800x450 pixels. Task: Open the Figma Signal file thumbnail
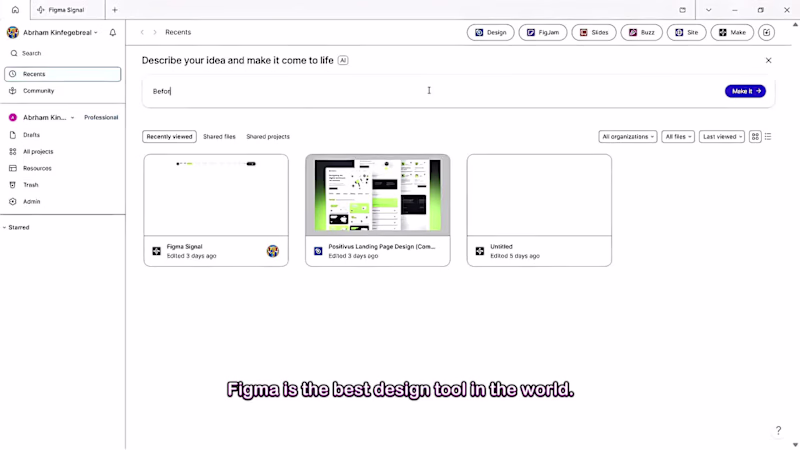[x=216, y=195]
